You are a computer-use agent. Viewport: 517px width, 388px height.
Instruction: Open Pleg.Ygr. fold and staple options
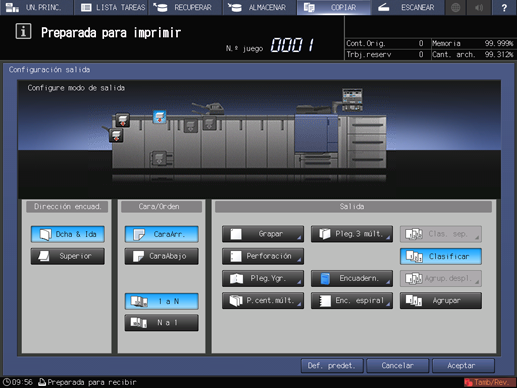coord(263,278)
